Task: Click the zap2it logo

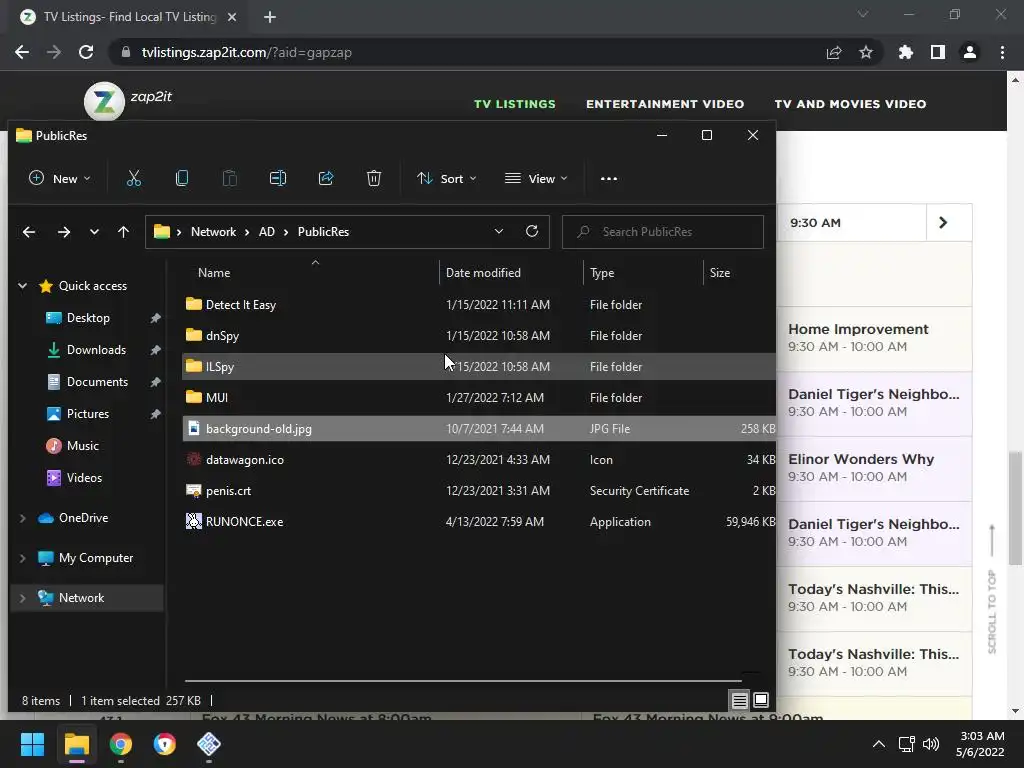Action: [104, 102]
